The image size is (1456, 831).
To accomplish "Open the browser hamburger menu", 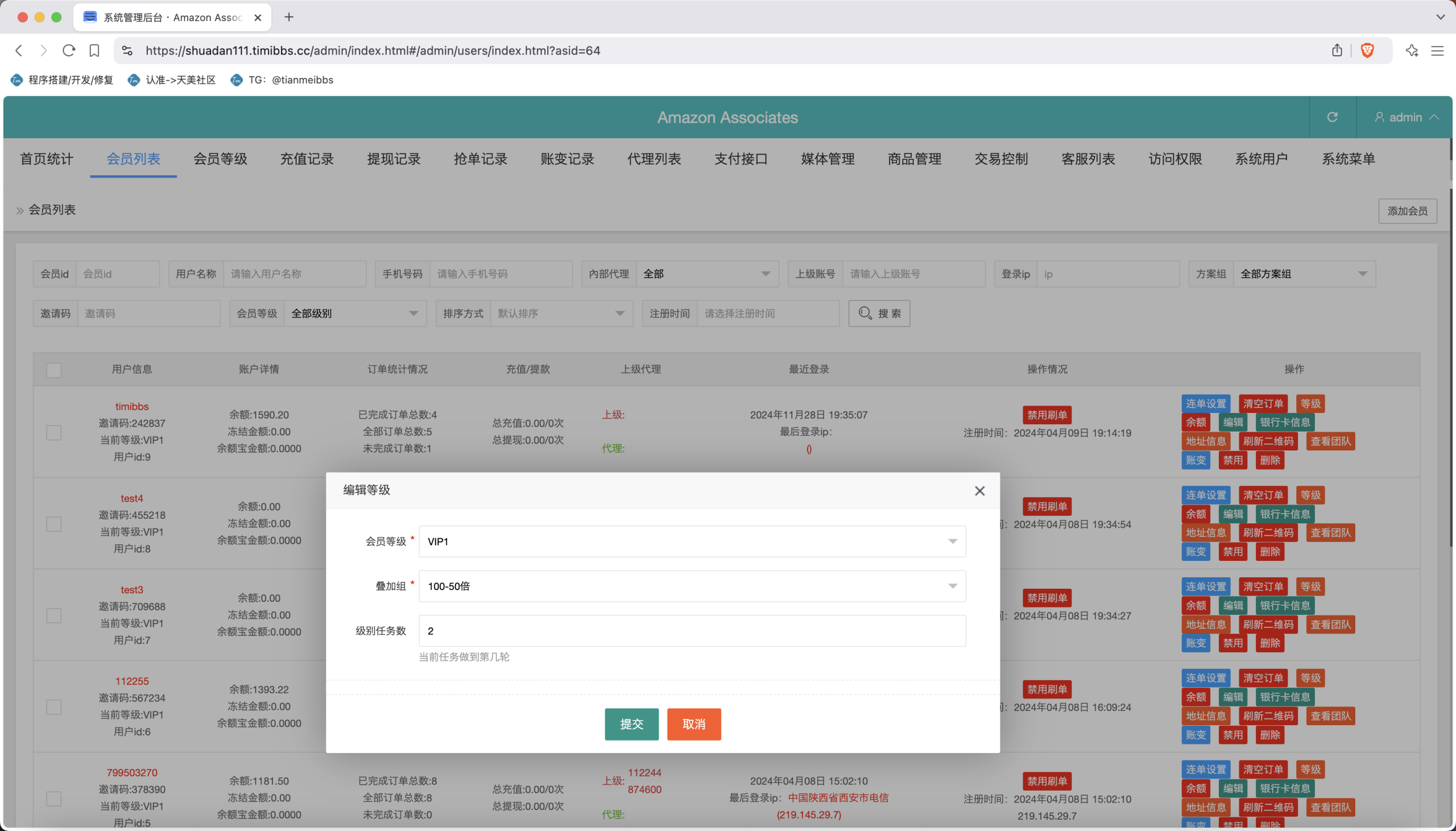I will click(x=1437, y=51).
